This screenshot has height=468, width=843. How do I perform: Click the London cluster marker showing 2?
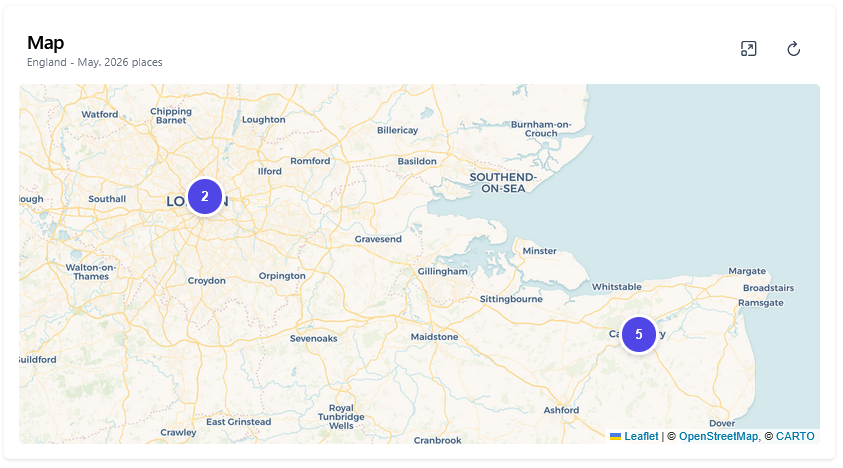pos(204,196)
